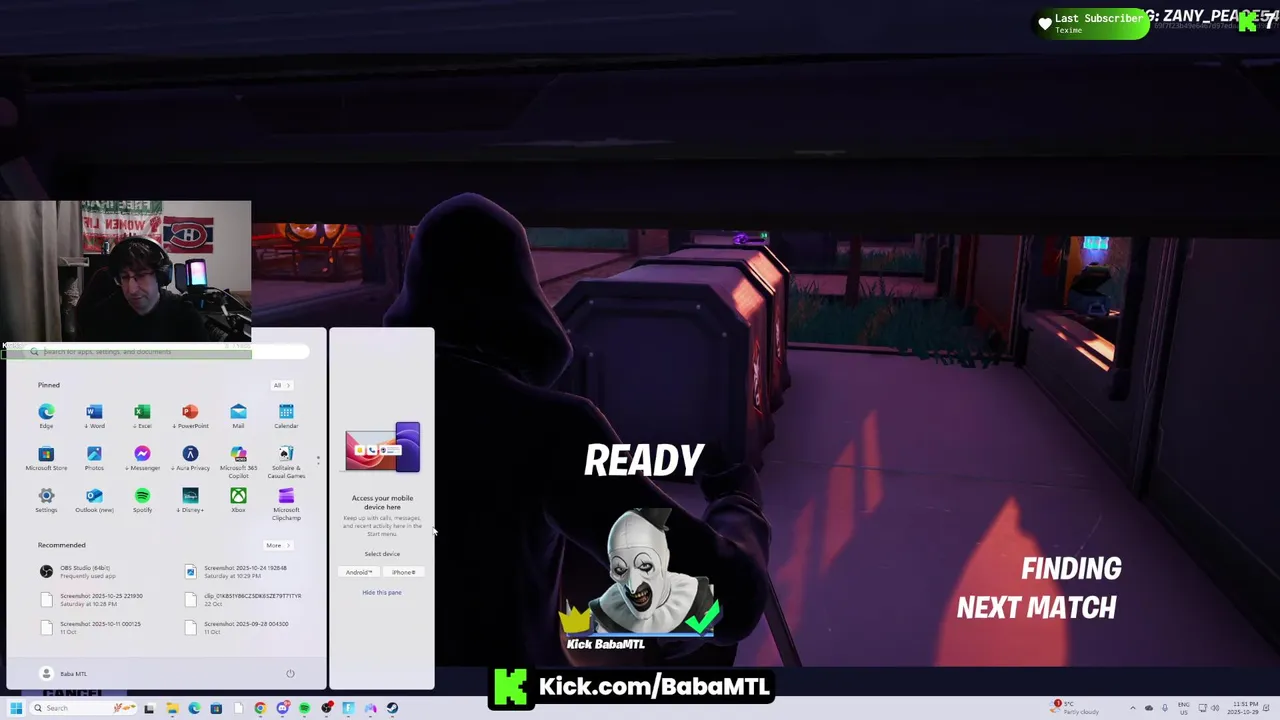Open the Photos app

pyautogui.click(x=94, y=458)
